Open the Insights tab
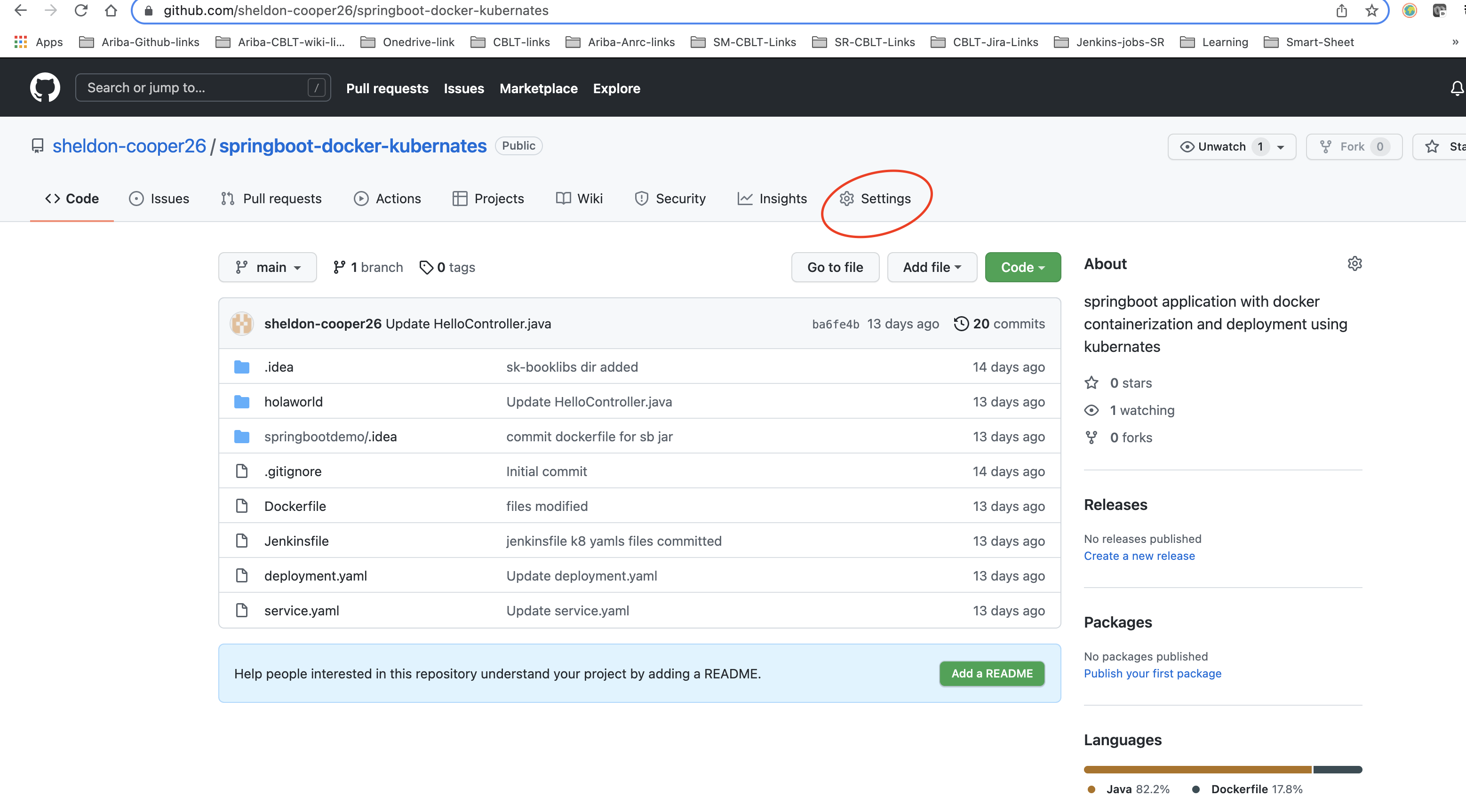The image size is (1466, 812). point(772,199)
